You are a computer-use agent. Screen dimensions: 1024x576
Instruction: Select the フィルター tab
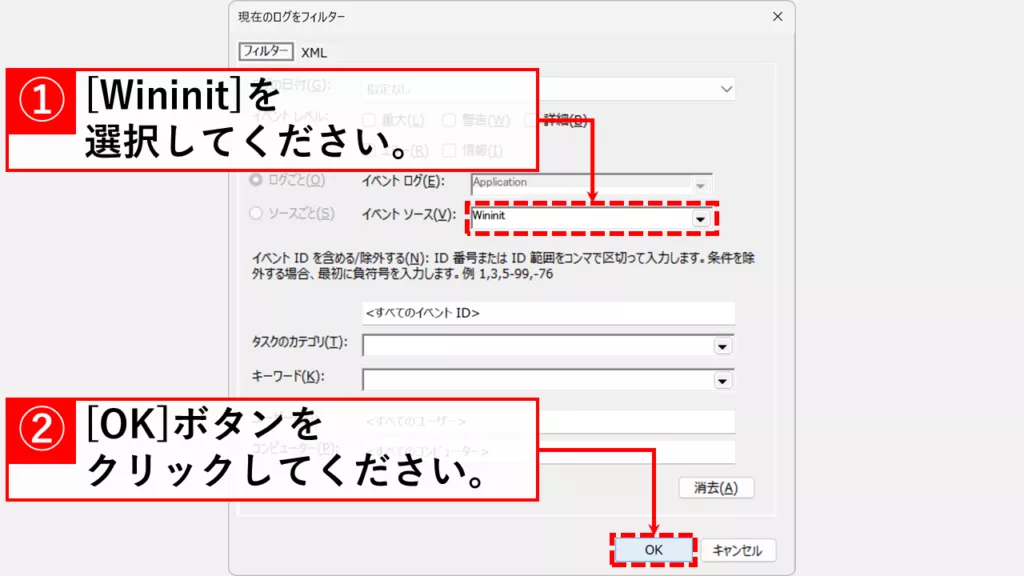click(x=265, y=51)
